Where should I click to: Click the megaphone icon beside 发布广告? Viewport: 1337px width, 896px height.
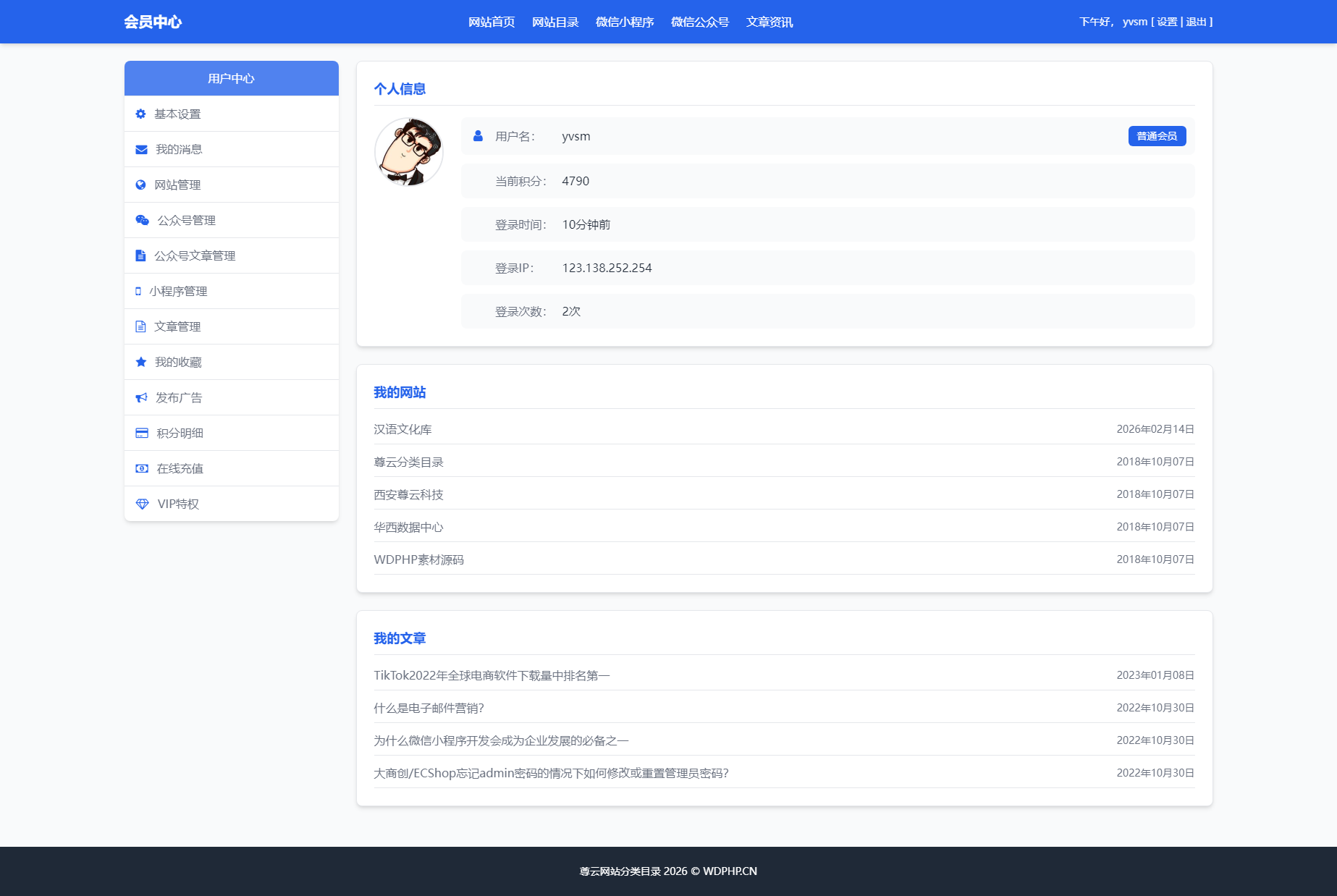(x=141, y=397)
